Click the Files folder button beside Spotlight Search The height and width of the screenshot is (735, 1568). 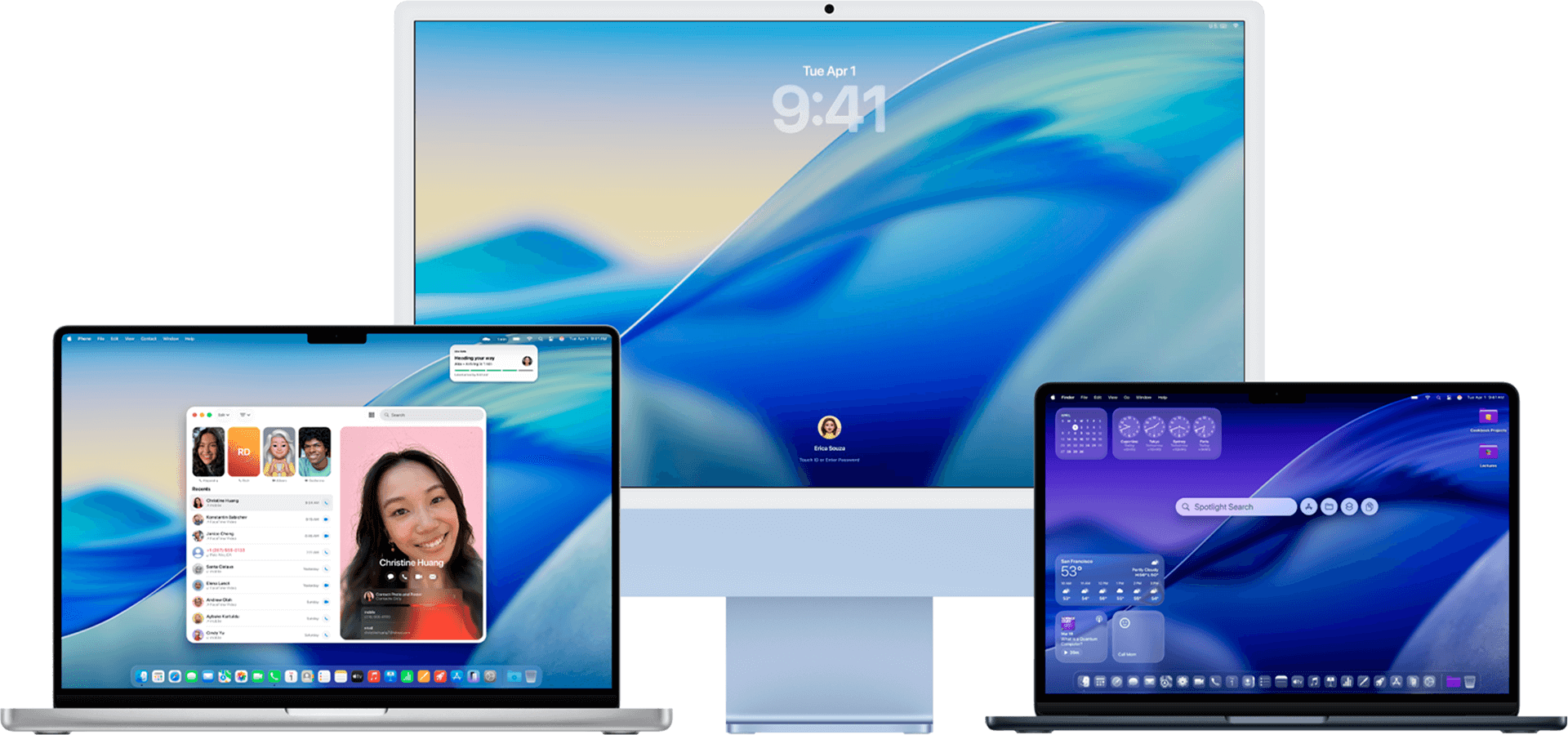coord(1329,506)
